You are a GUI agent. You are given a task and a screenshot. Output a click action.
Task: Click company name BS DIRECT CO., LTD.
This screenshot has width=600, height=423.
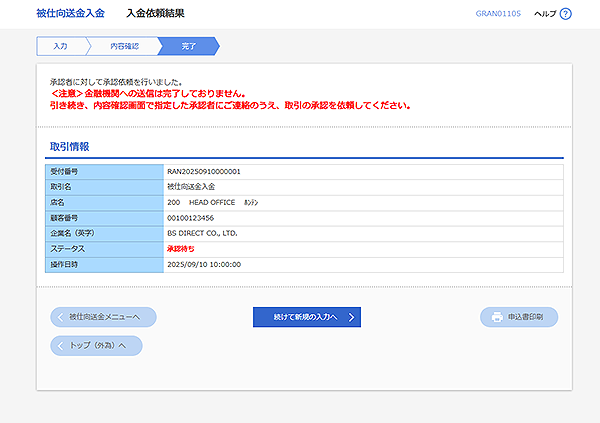coord(202,233)
